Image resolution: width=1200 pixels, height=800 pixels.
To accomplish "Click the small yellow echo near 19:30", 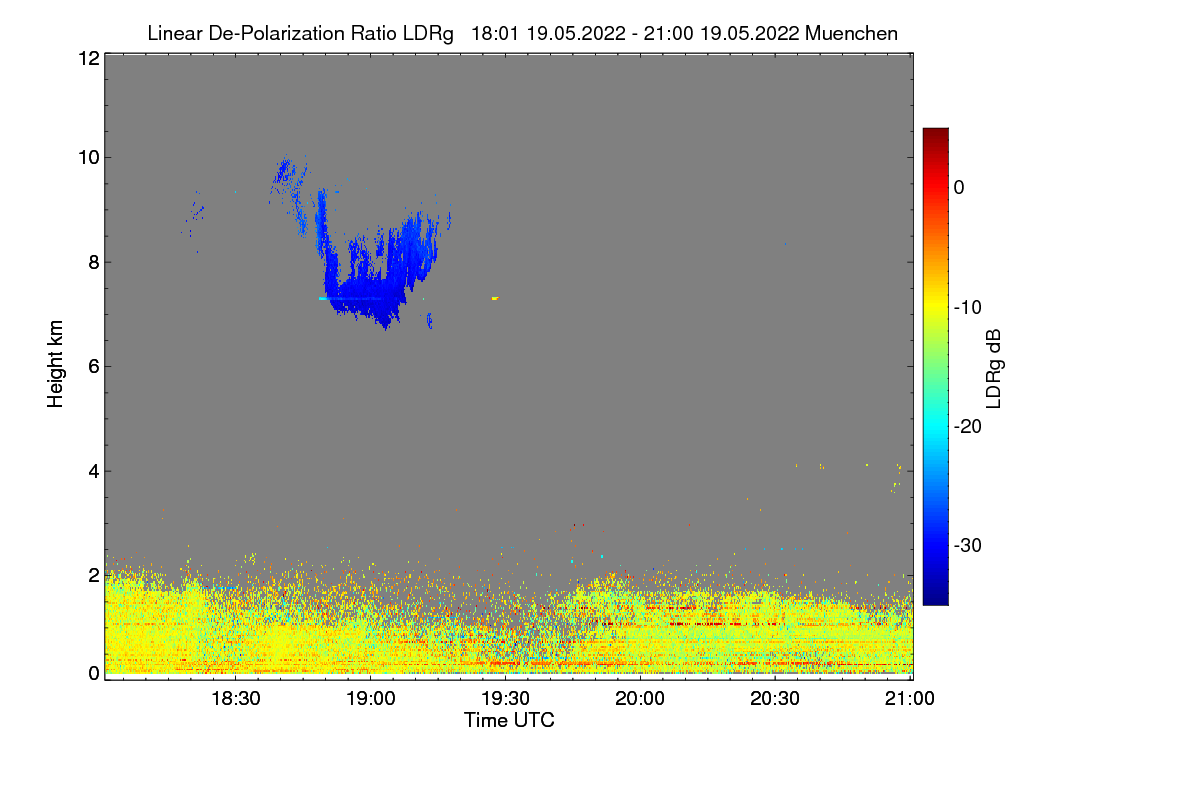I will pos(495,298).
